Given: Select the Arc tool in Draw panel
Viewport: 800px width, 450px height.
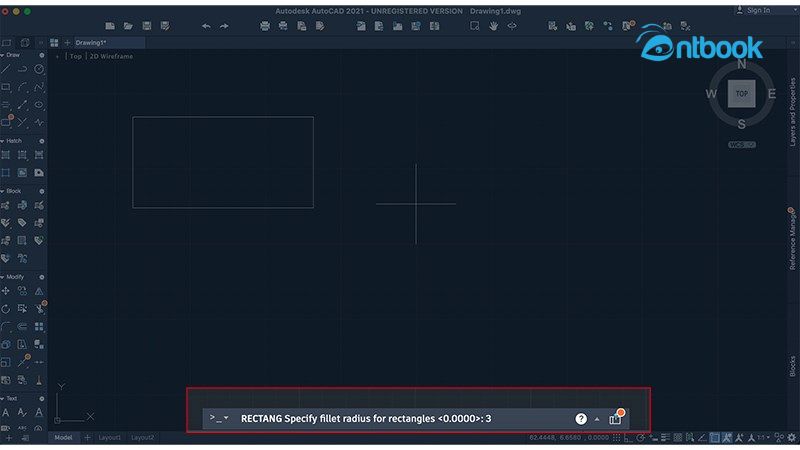Looking at the screenshot, I should tap(22, 87).
